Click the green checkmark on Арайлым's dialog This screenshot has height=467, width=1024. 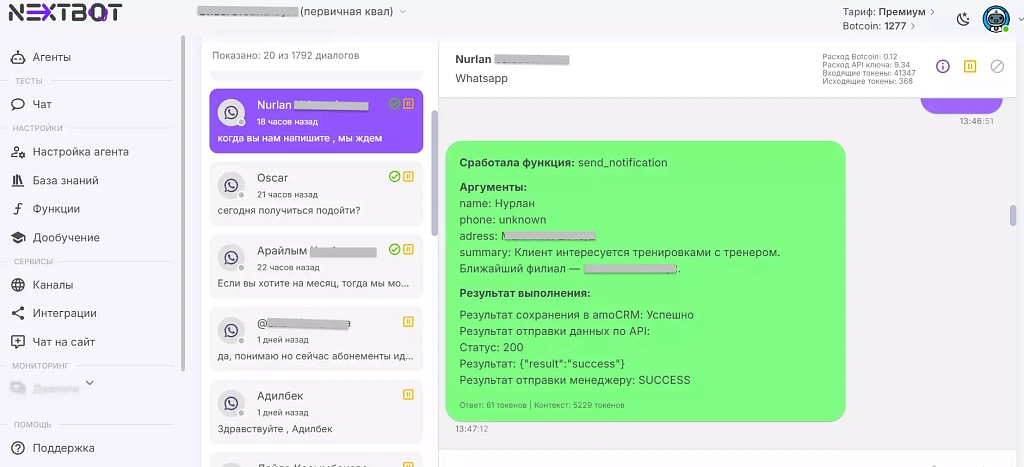coord(394,249)
